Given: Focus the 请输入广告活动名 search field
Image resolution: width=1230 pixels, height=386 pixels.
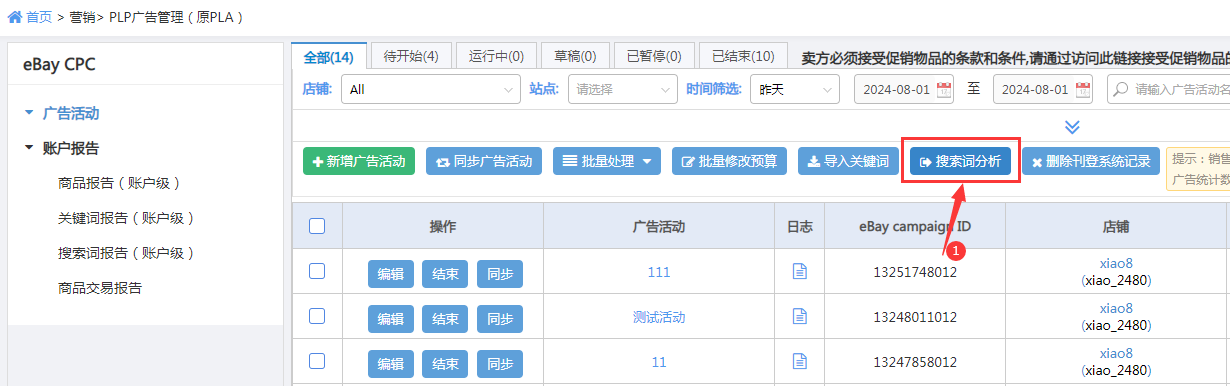Looking at the screenshot, I should click(1170, 89).
